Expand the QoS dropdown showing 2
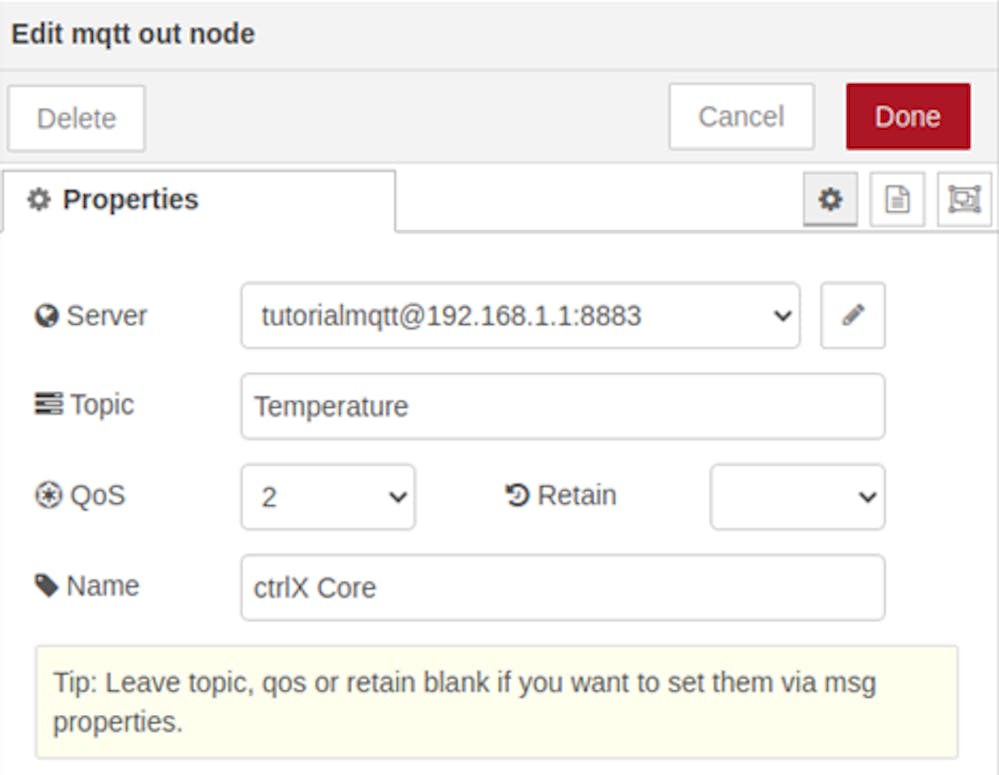This screenshot has width=999, height=775. coord(328,496)
